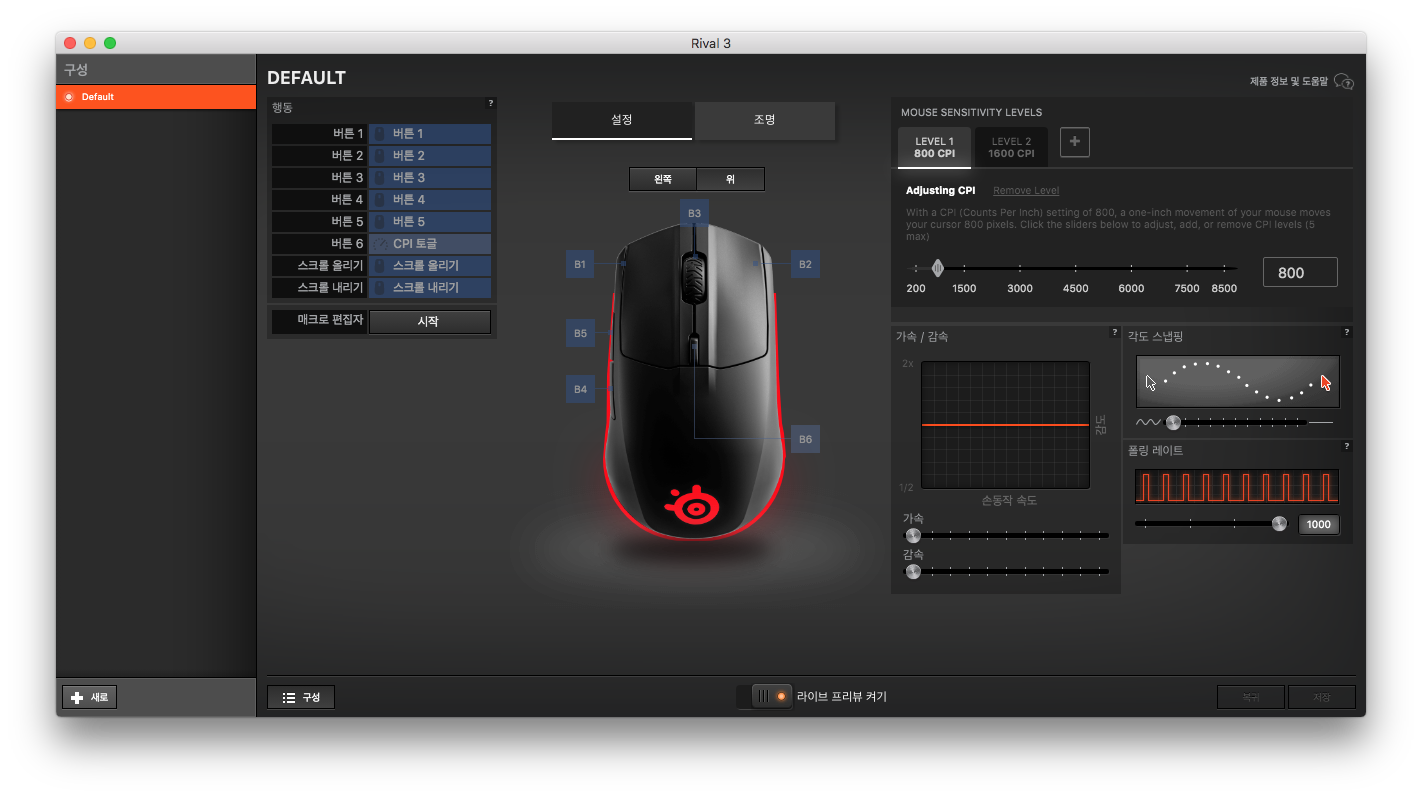
Task: Select B1 button marker on mouse
Action: (580, 264)
